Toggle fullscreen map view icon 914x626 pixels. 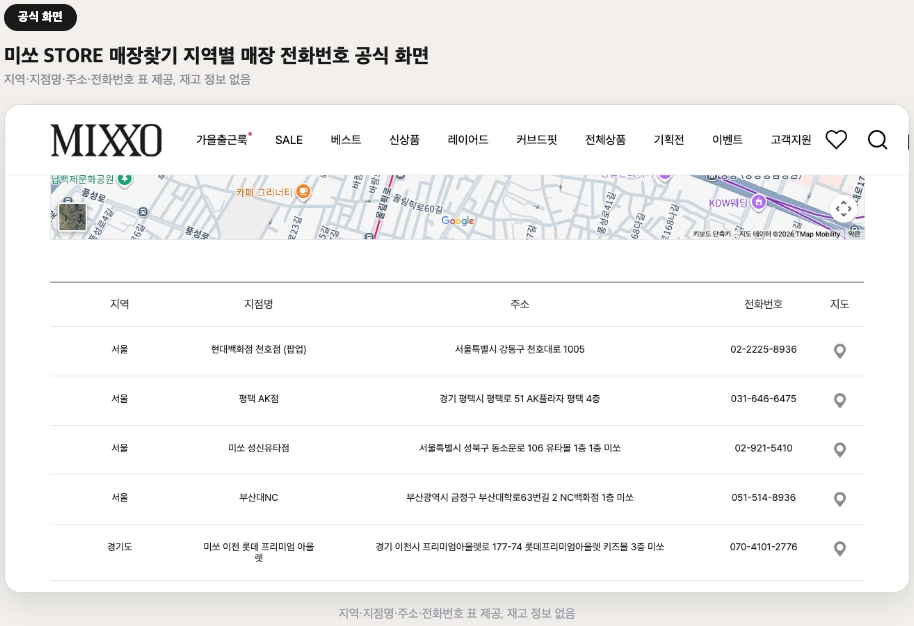843,209
